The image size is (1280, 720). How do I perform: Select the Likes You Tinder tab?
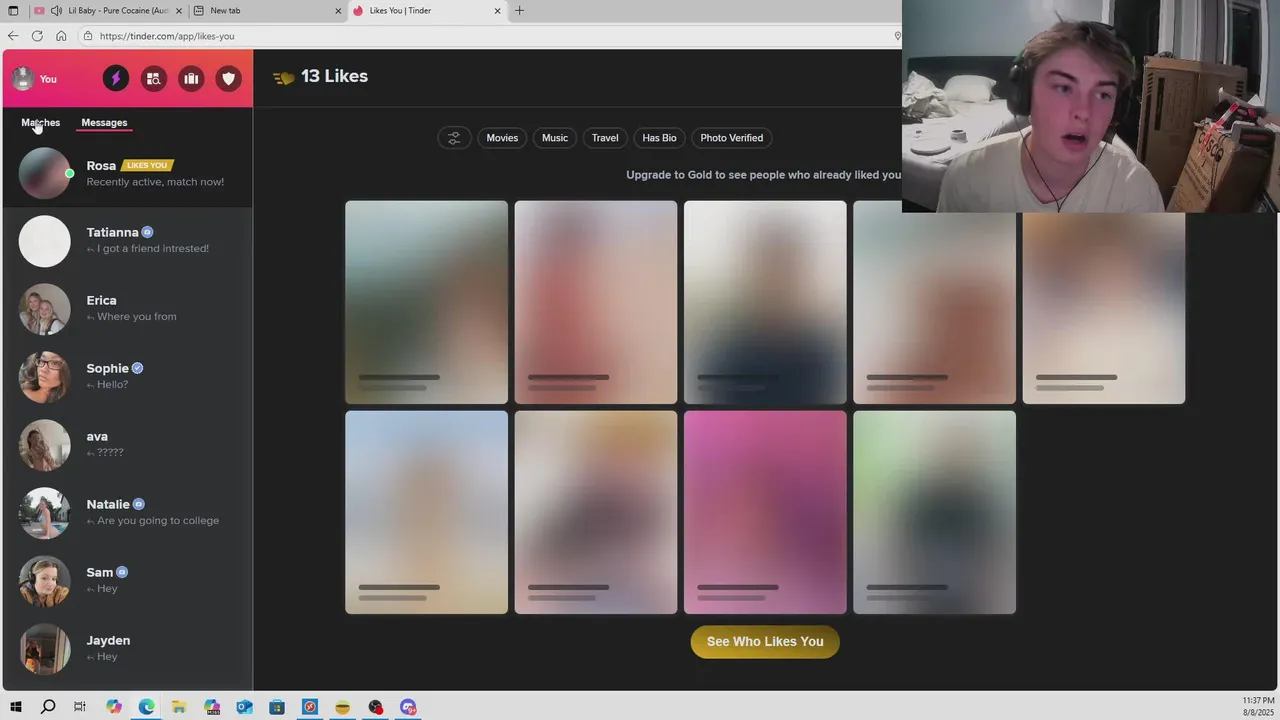[x=428, y=11]
